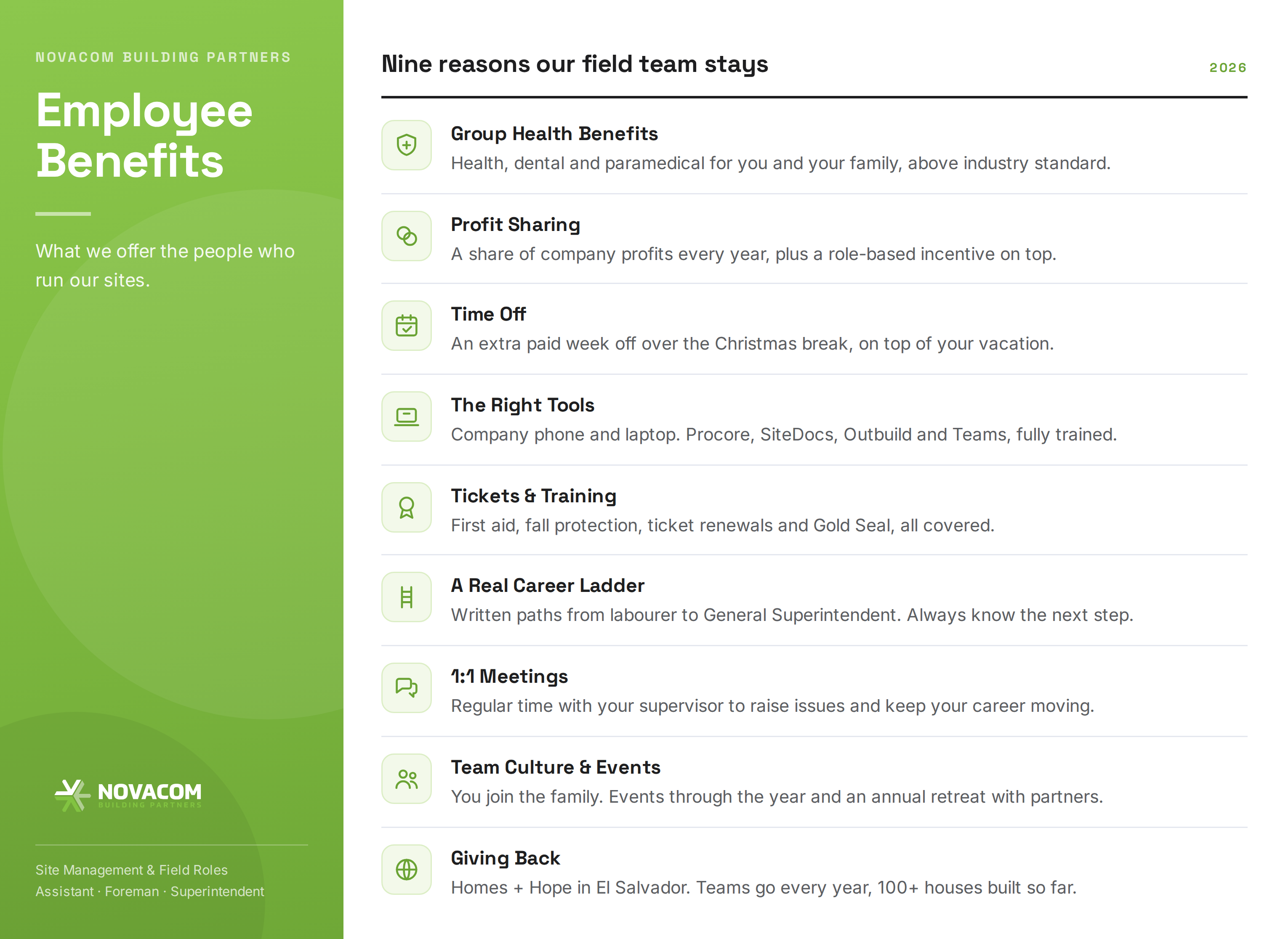Click the overlapping circles icon for Profit Sharing
The height and width of the screenshot is (939, 1288).
point(407,236)
